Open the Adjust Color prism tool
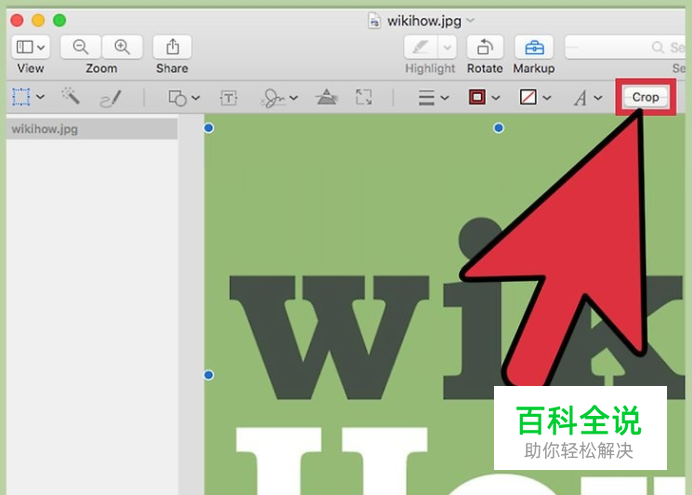The image size is (692, 495). [327, 97]
